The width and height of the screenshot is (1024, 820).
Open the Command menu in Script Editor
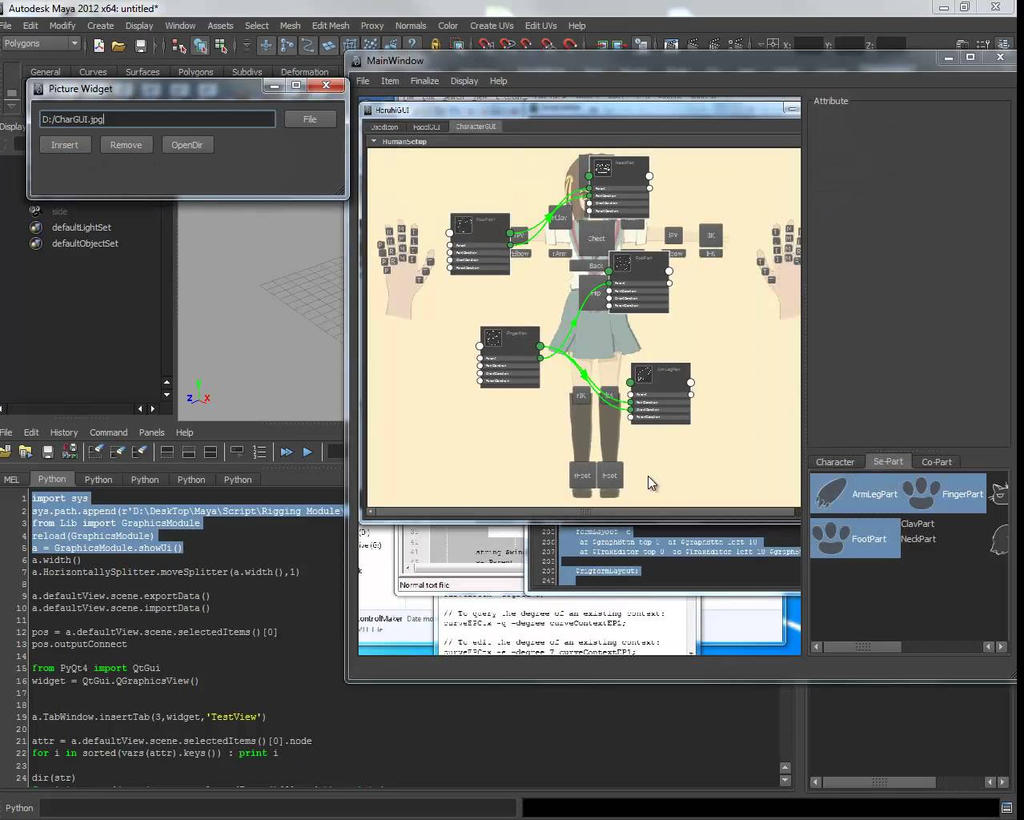[x=108, y=432]
